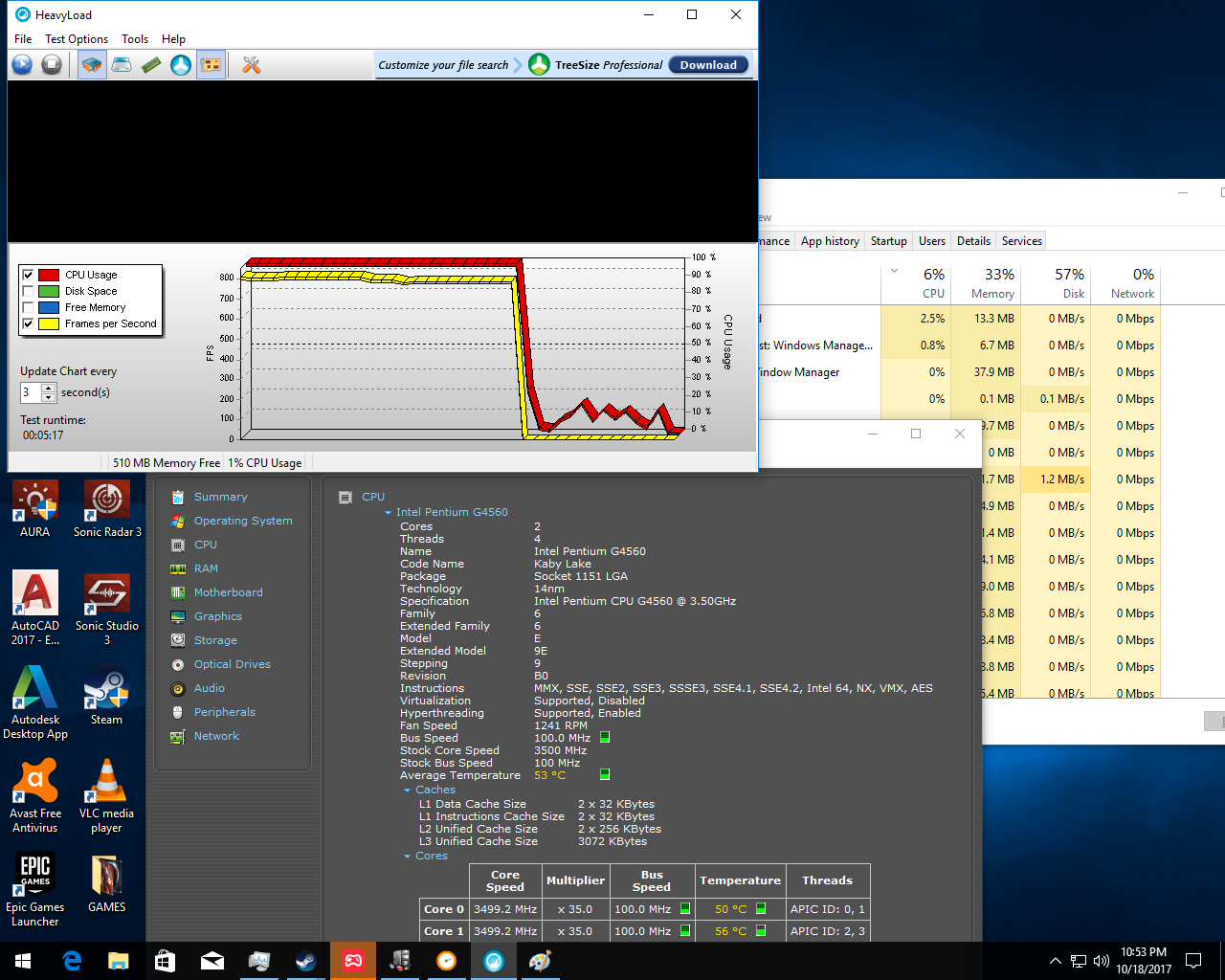Open Avast Free Antivirus shortcut
The height and width of the screenshot is (980, 1225).
(x=35, y=796)
